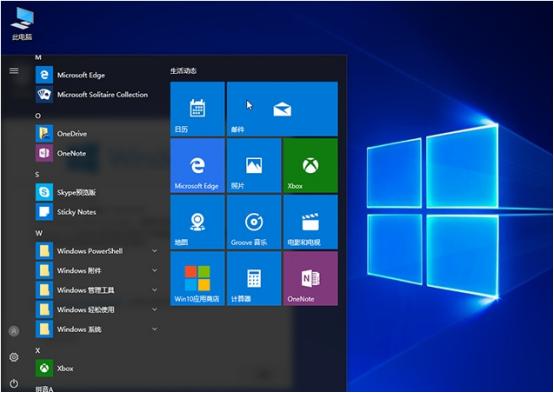This screenshot has height=393, width=554.
Task: Click the Power button icon
Action: click(x=14, y=383)
